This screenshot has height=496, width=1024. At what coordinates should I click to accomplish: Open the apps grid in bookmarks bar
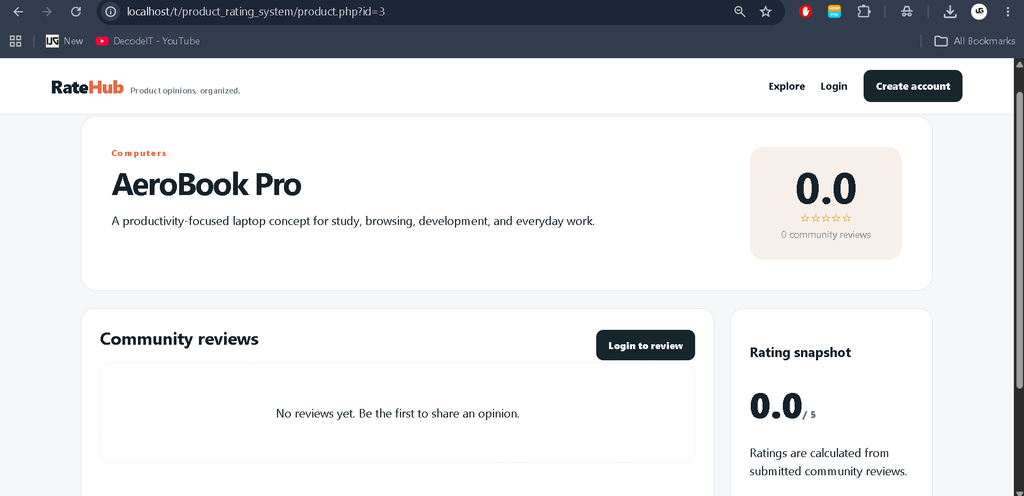click(x=16, y=41)
